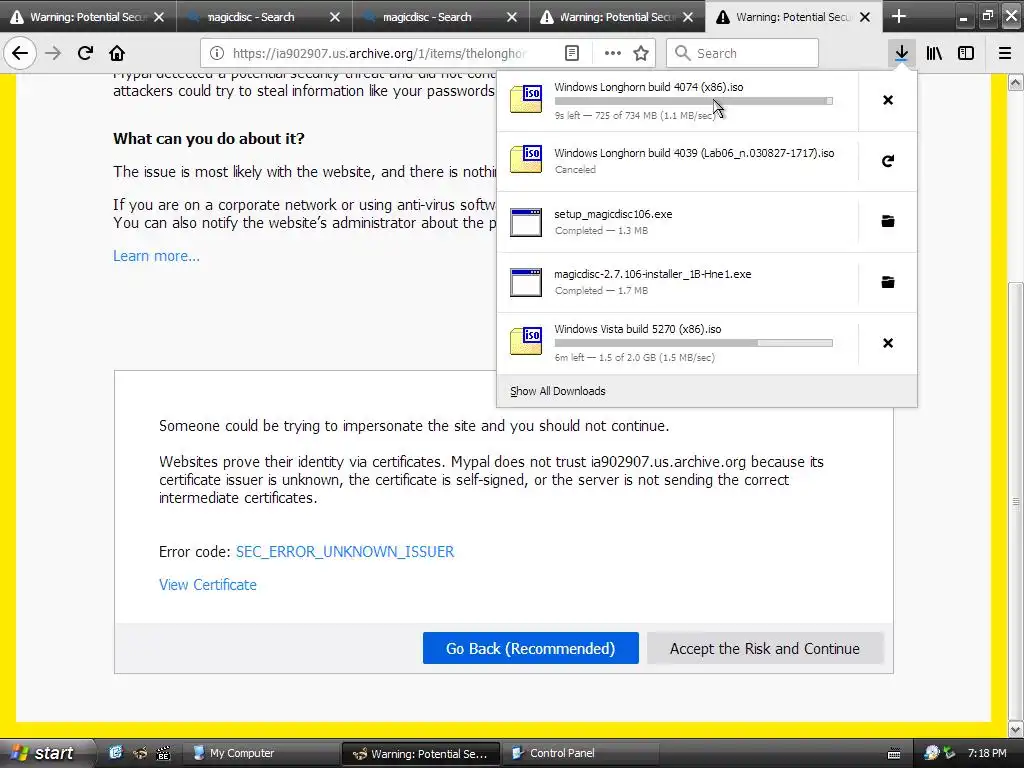Viewport: 1024px width, 768px height.
Task: Close the downloads panel via arrow button
Action: [x=901, y=53]
